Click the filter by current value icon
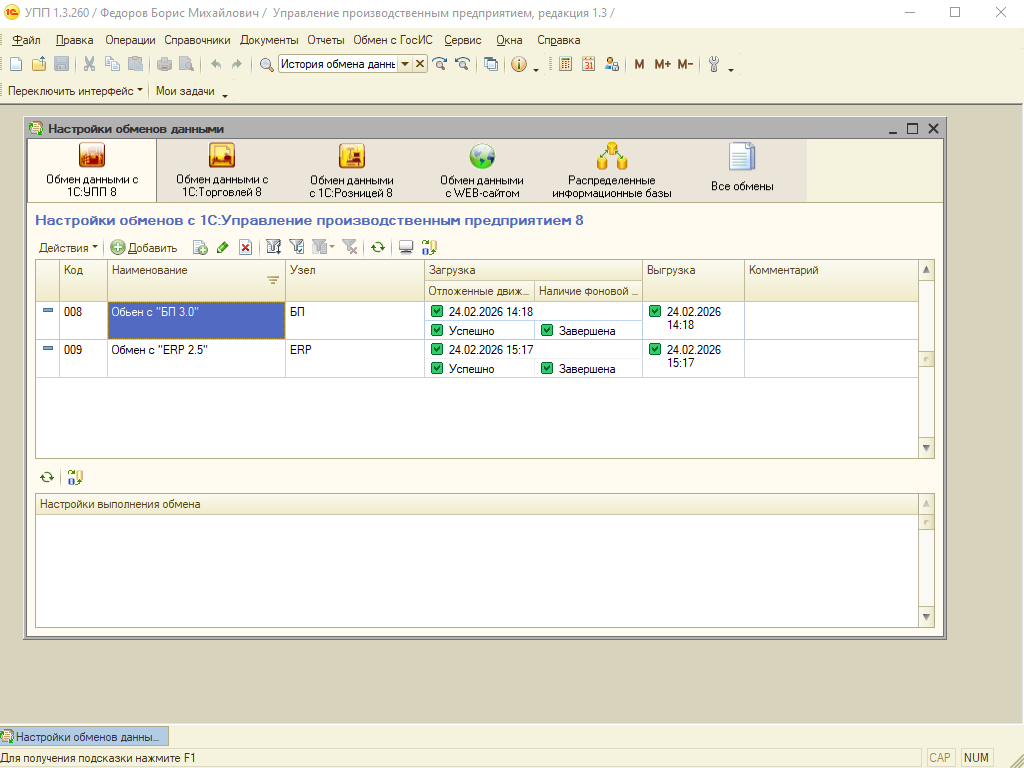Screen dimensions: 1024x768 [x=296, y=247]
